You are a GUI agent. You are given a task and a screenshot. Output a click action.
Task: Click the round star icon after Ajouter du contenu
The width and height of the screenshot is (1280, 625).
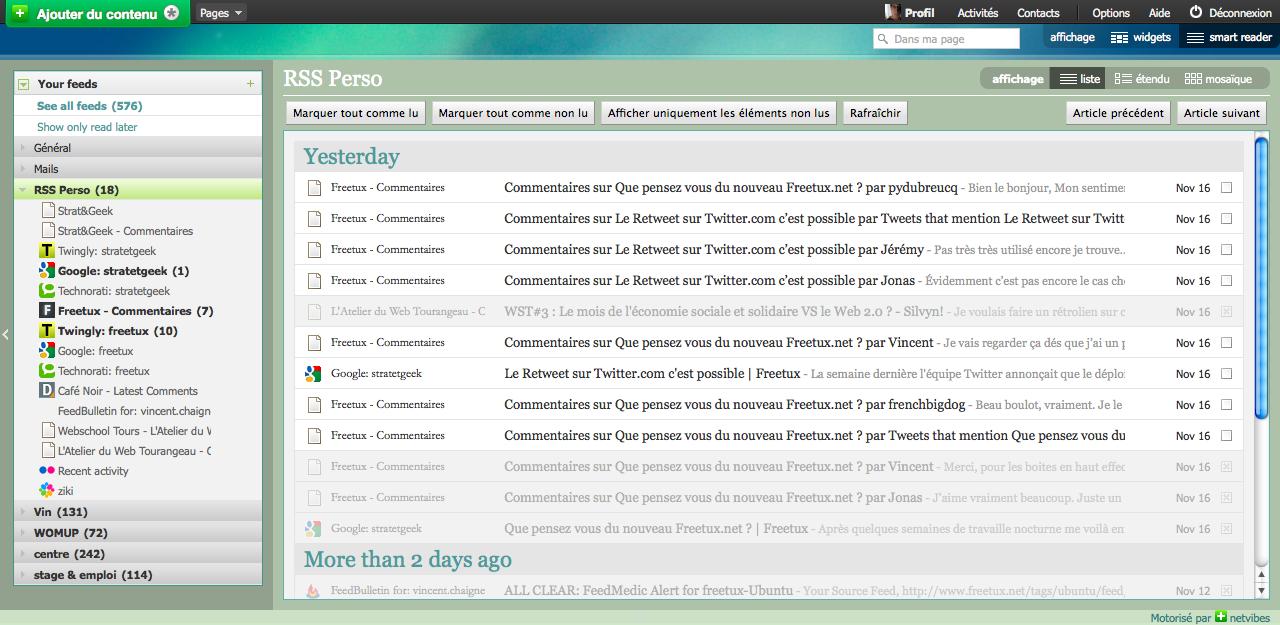(172, 13)
